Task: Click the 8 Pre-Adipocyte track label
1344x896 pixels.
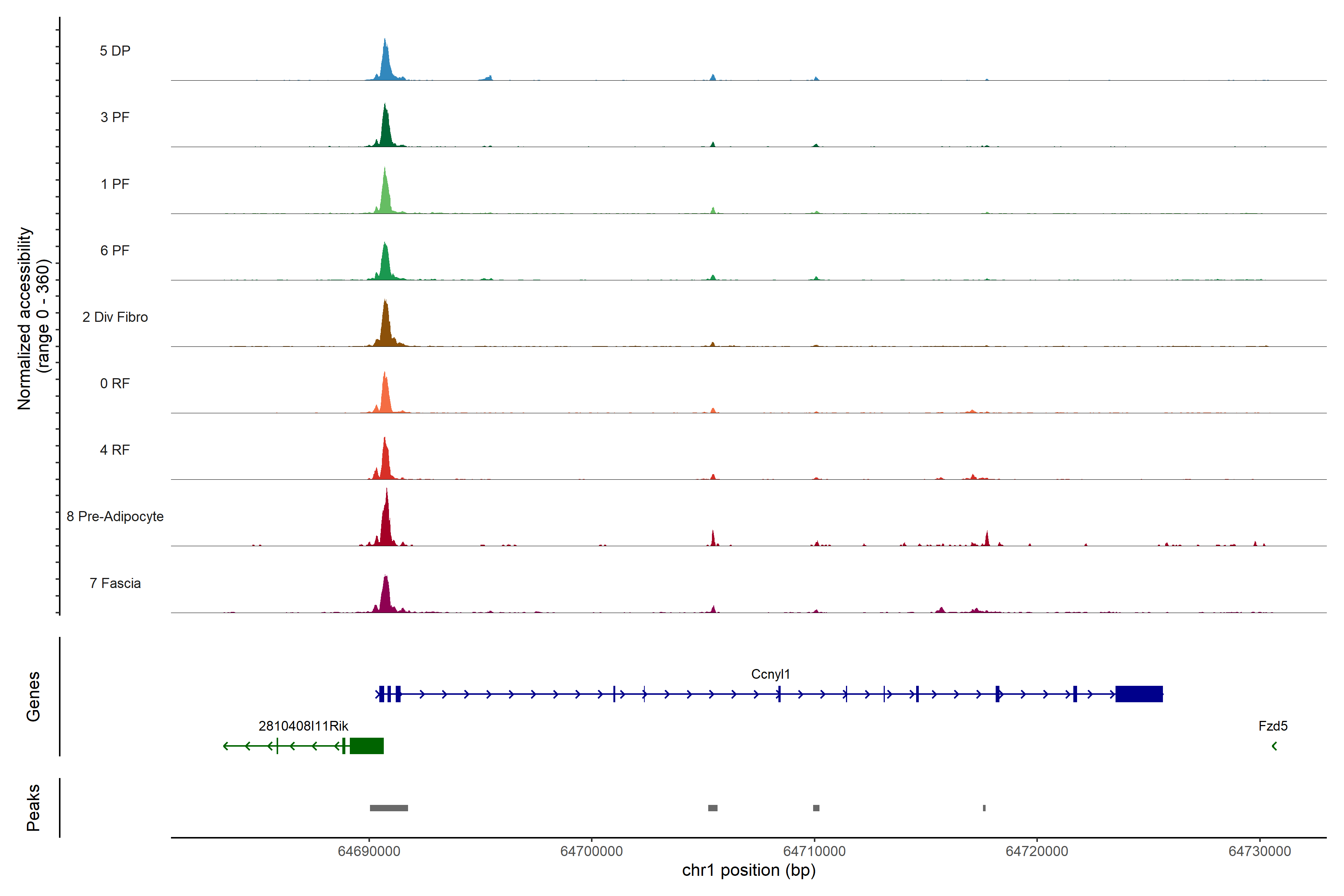Action: (x=115, y=517)
